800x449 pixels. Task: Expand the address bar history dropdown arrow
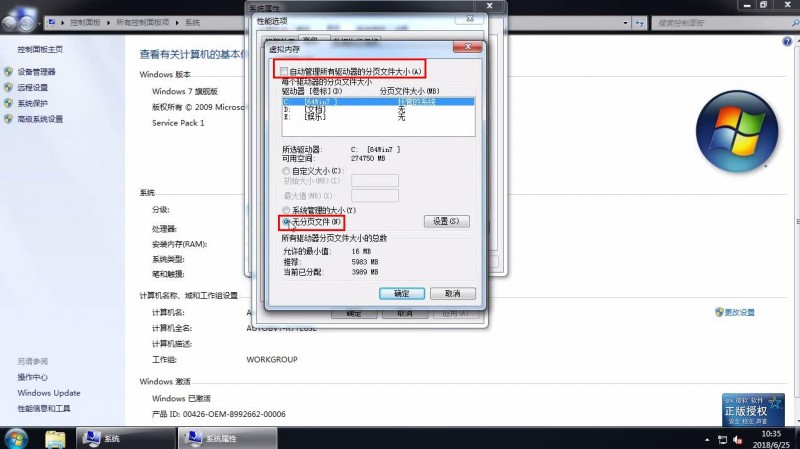point(625,23)
